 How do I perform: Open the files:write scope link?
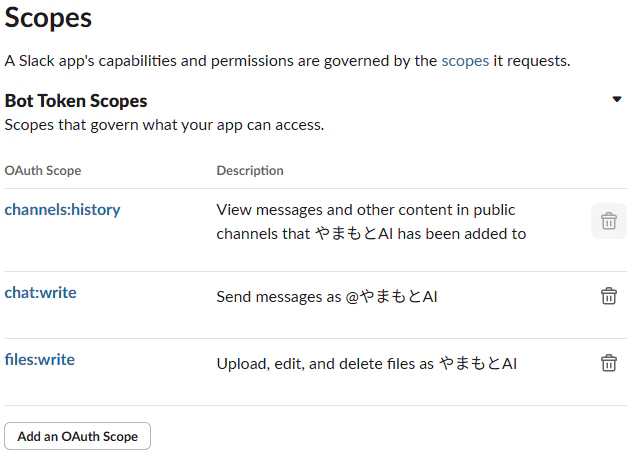click(x=39, y=360)
